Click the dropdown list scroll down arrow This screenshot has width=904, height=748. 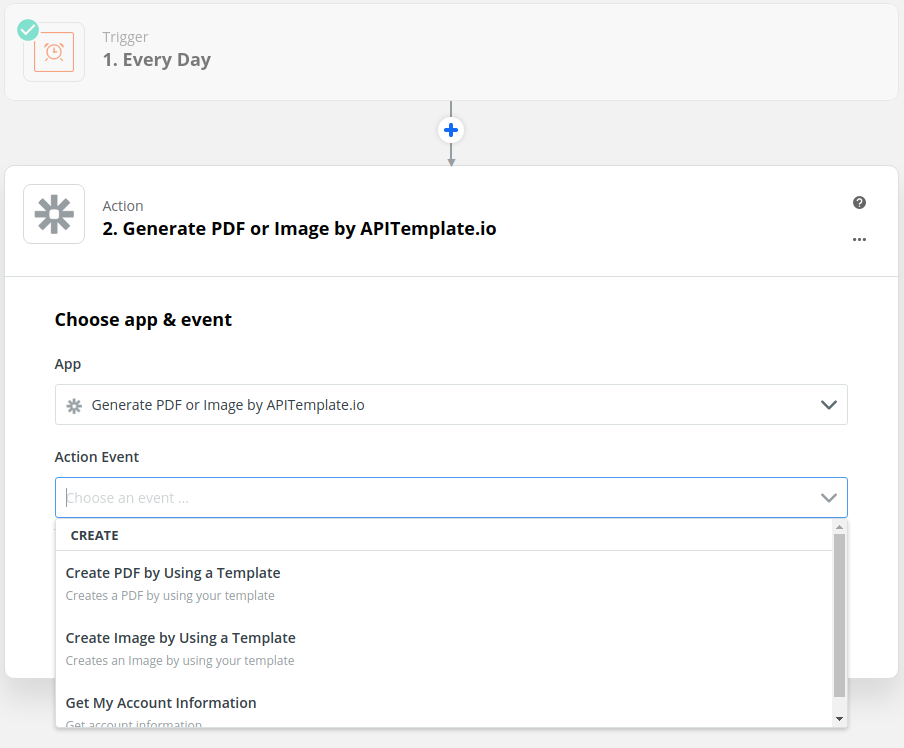839,719
